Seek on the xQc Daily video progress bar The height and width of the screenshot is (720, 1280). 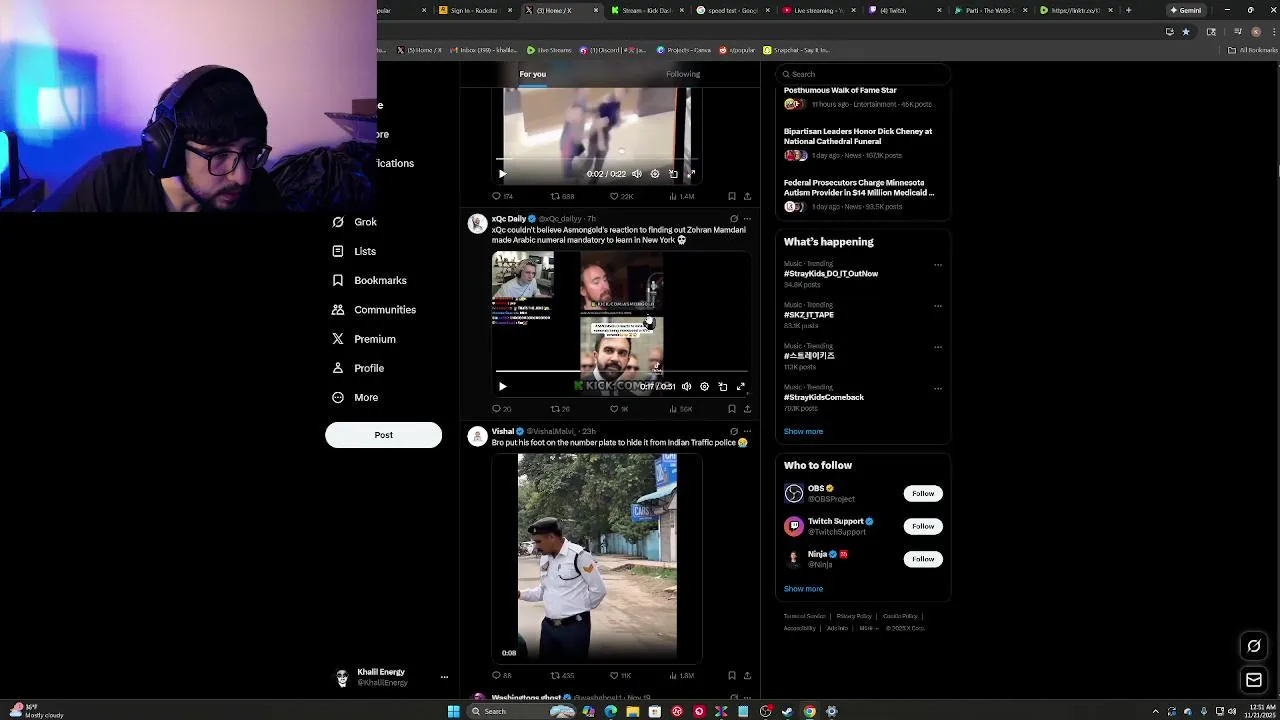620,371
